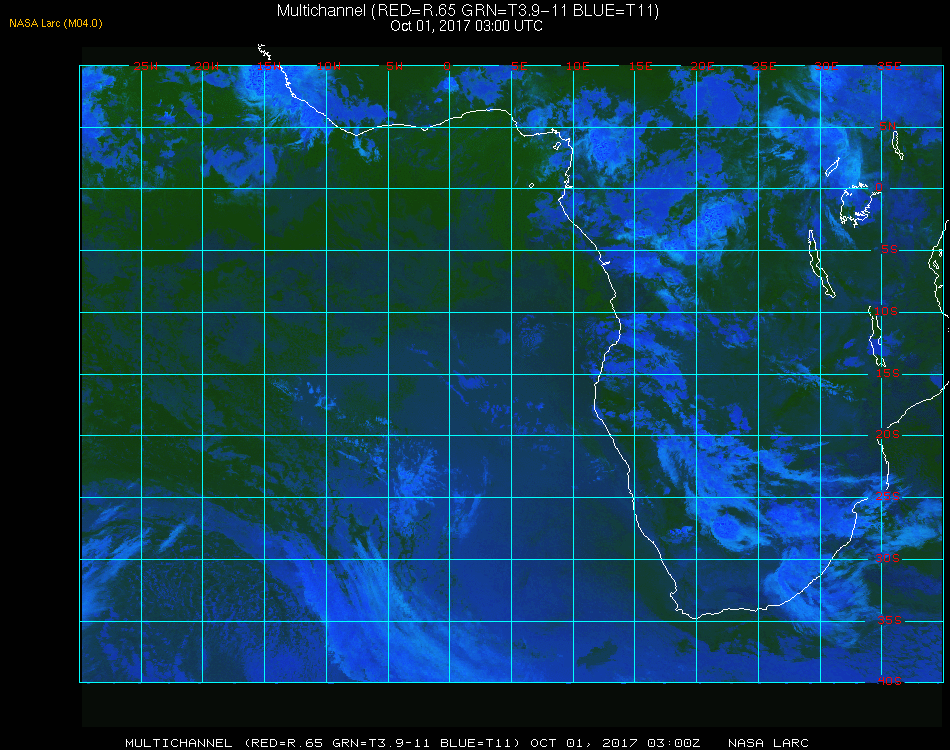Click the 'NASA Larc (M04.0)' label

(x=56, y=23)
